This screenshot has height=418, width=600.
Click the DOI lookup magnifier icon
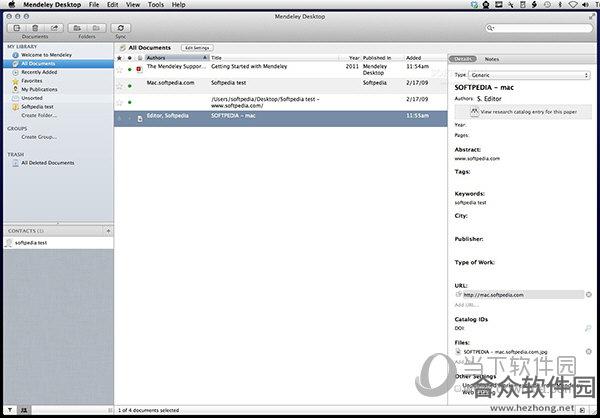point(588,328)
